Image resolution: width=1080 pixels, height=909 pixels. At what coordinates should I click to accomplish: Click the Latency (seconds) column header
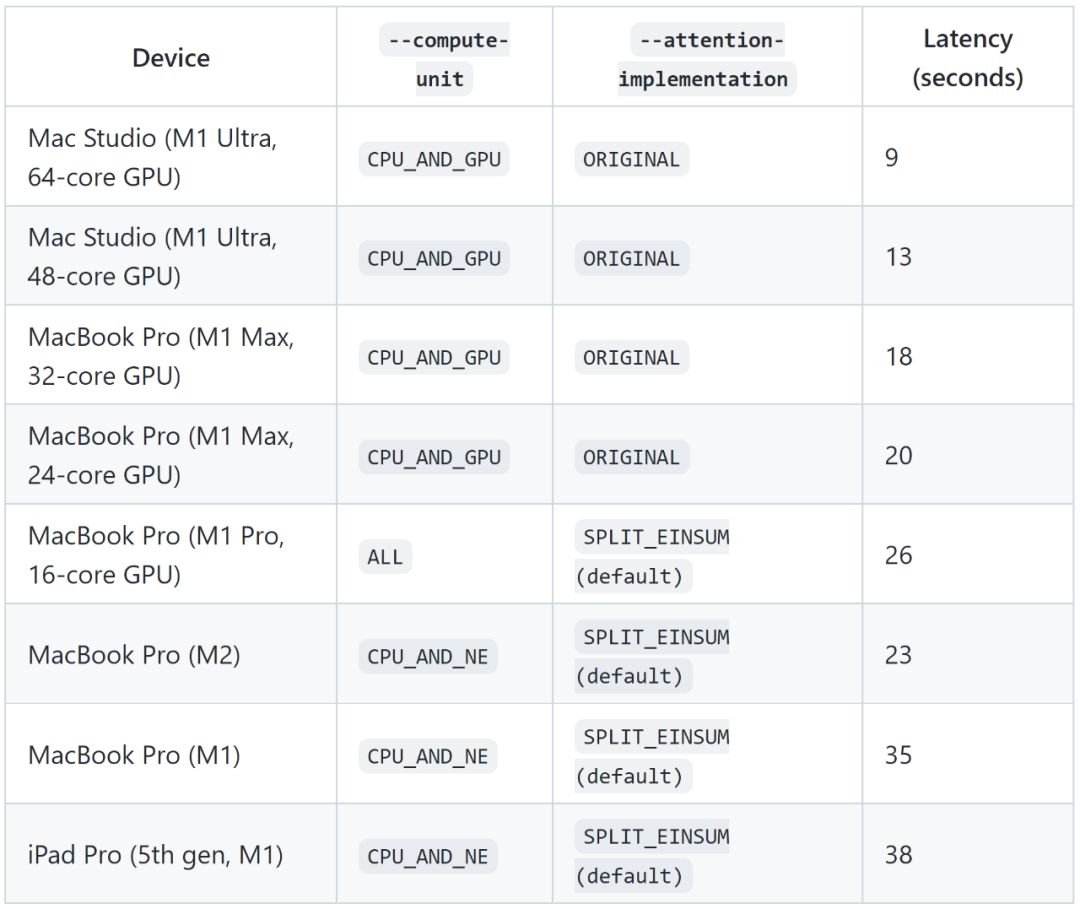[x=967, y=58]
